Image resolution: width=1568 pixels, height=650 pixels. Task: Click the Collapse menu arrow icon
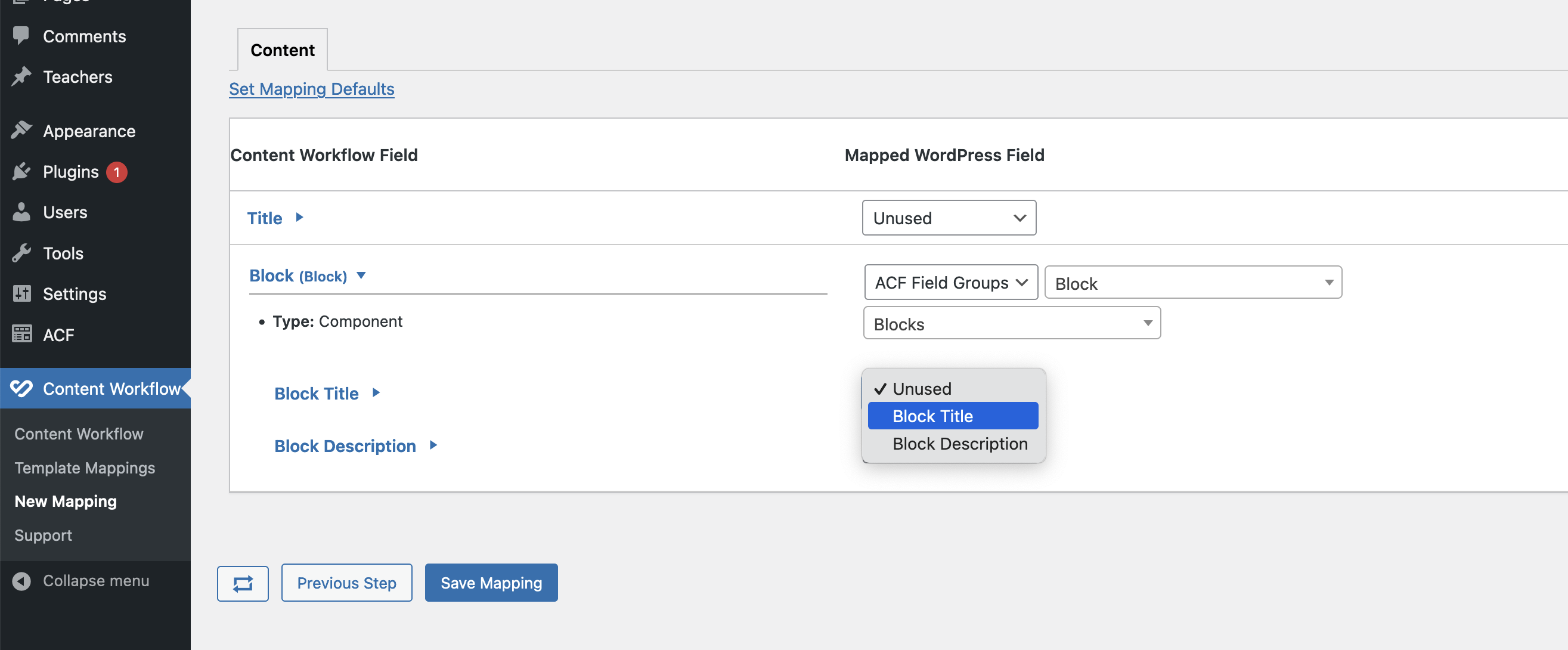22,580
